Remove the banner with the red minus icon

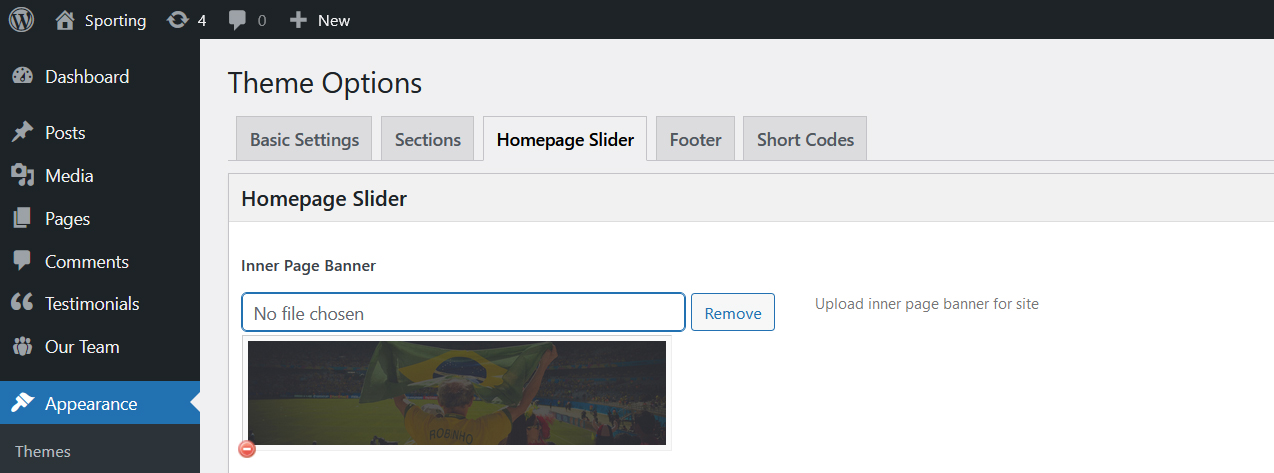click(x=247, y=449)
